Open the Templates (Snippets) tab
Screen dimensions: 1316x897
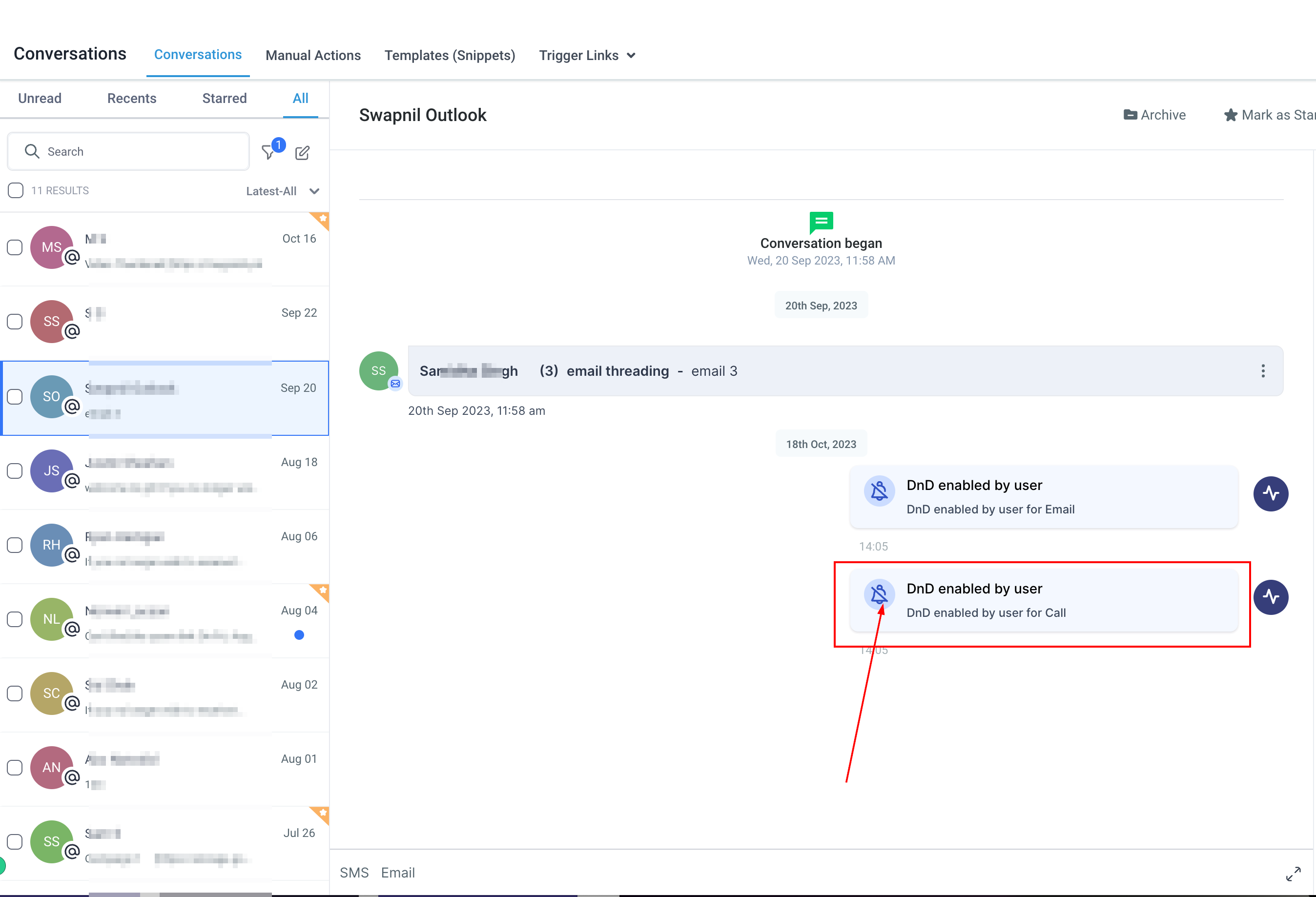click(450, 56)
